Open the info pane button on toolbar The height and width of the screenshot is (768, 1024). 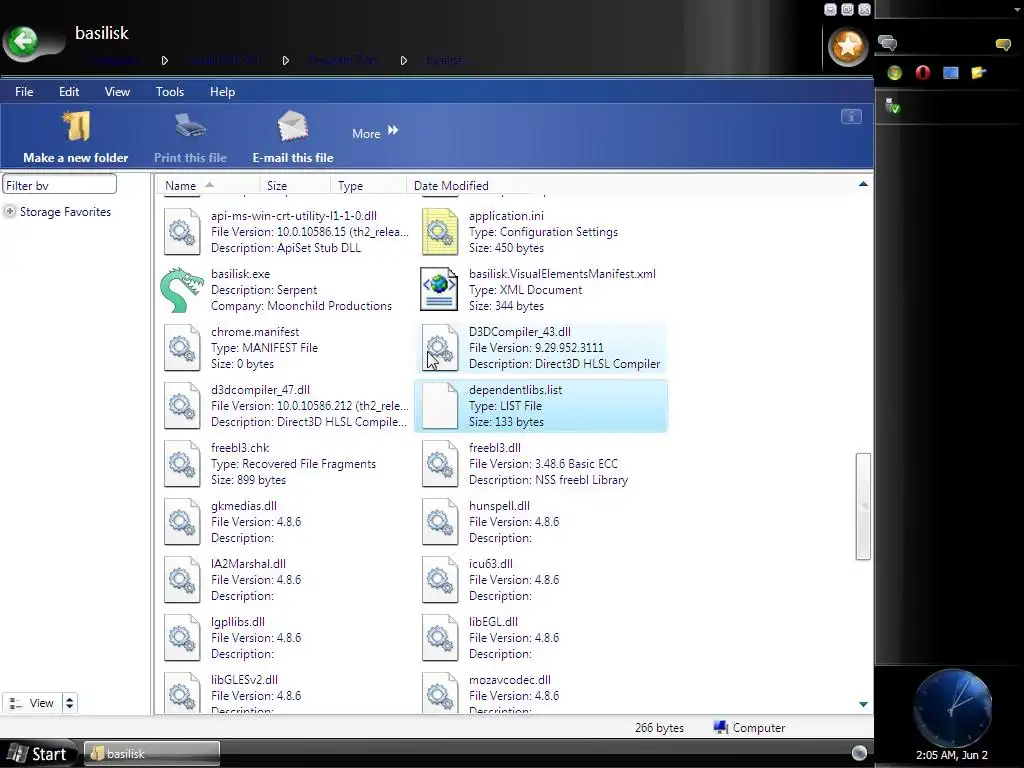click(851, 117)
